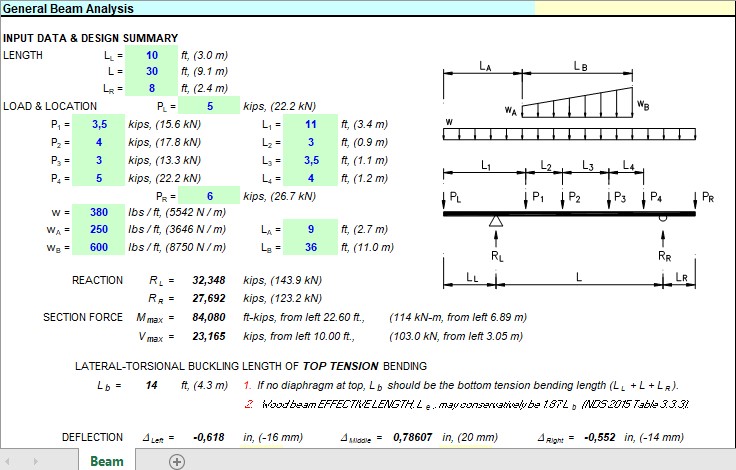
Task: Select the P3 load cell 3
Action: pyautogui.click(x=99, y=160)
